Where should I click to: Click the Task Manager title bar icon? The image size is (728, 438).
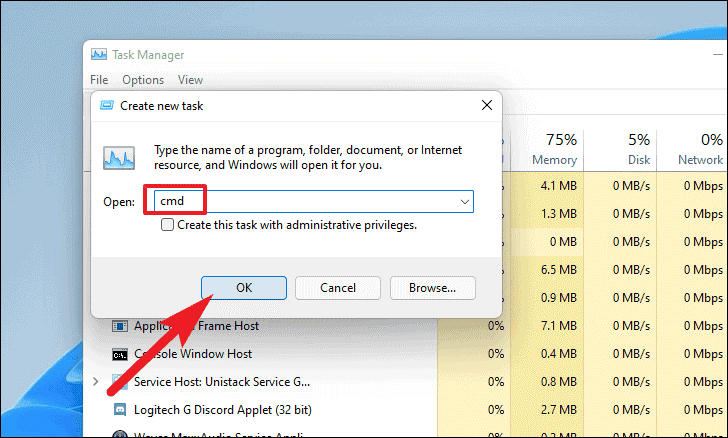pyautogui.click(x=99, y=55)
